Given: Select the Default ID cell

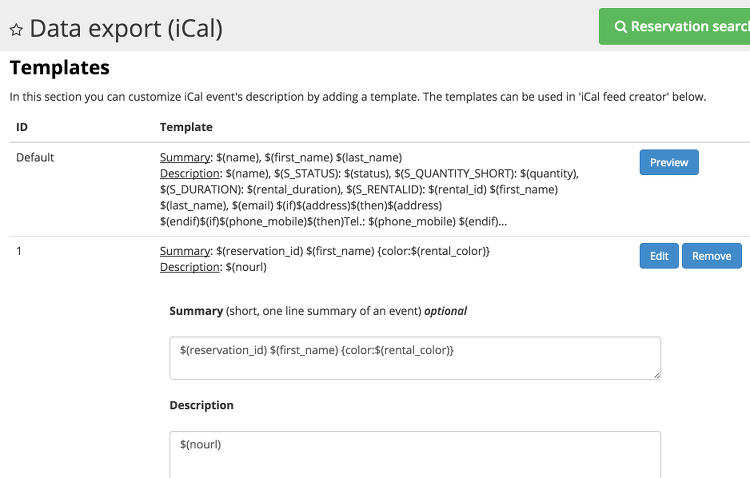Looking at the screenshot, I should click(35, 157).
